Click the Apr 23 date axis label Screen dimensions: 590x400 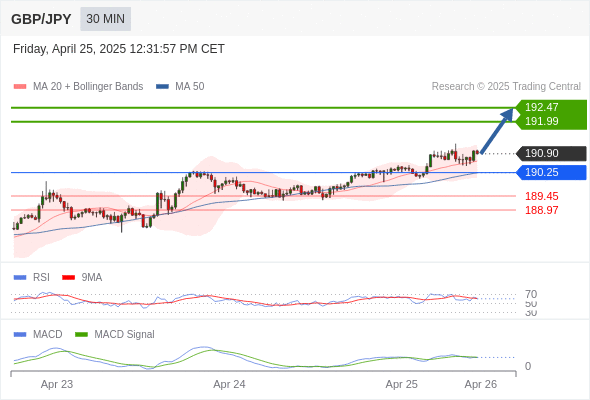[57, 384]
